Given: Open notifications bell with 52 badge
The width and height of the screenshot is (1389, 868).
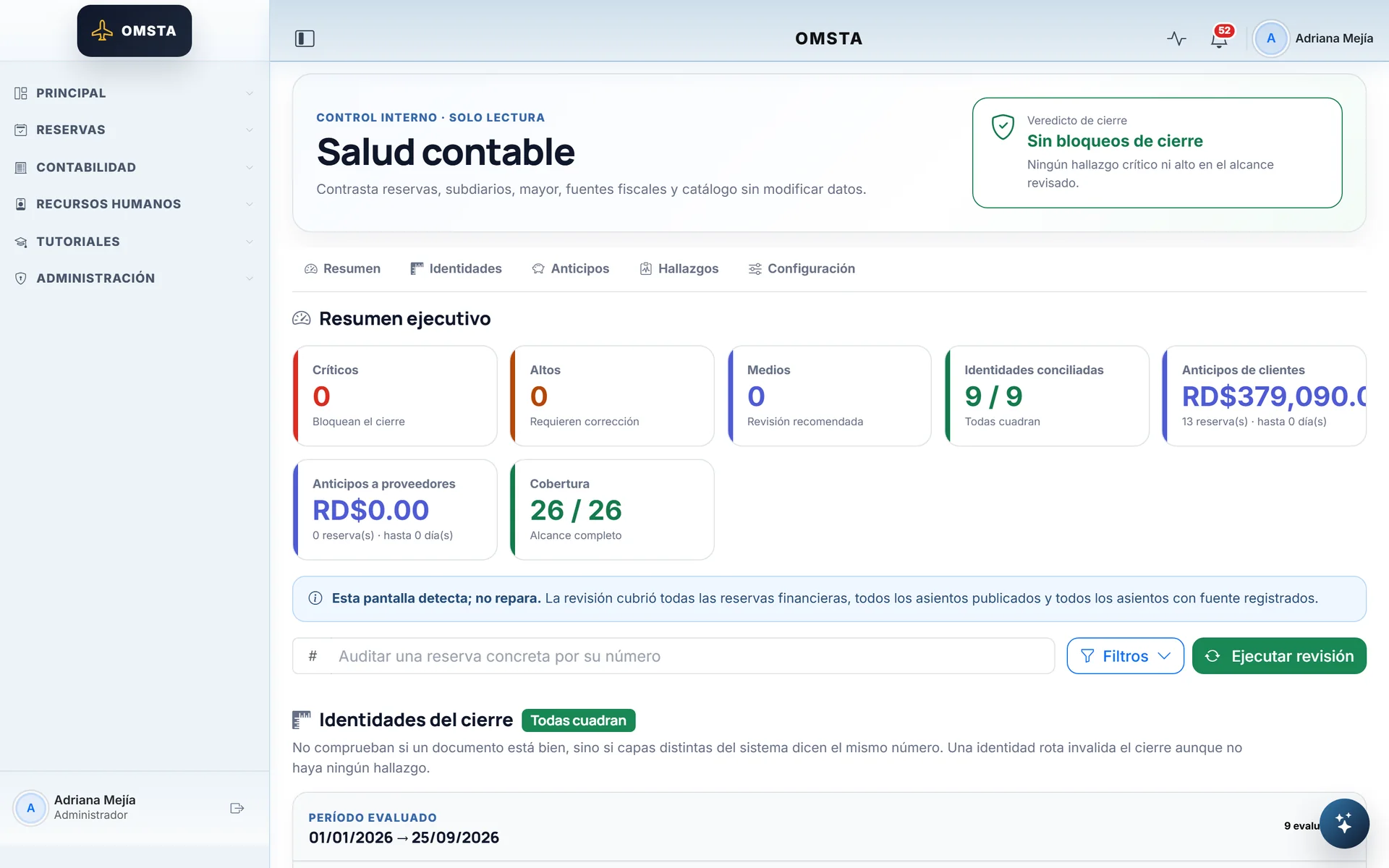Looking at the screenshot, I should coord(1220,38).
